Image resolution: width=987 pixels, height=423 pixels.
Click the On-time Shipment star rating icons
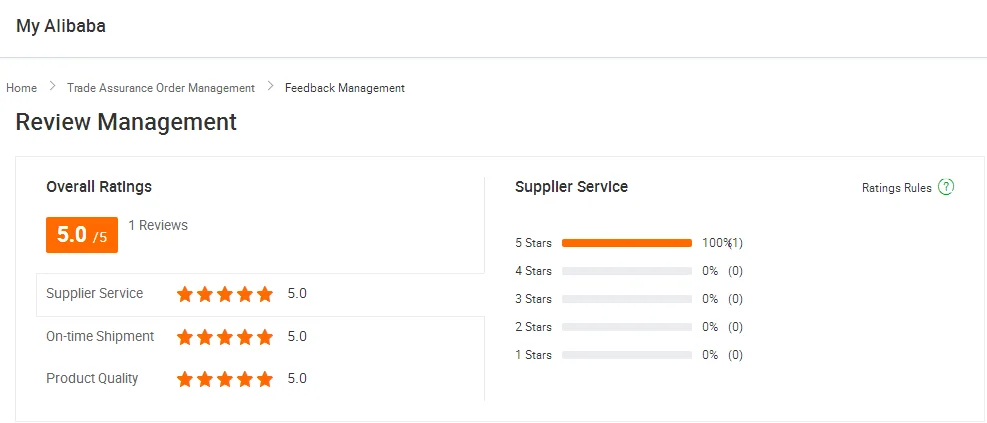pyautogui.click(x=225, y=337)
